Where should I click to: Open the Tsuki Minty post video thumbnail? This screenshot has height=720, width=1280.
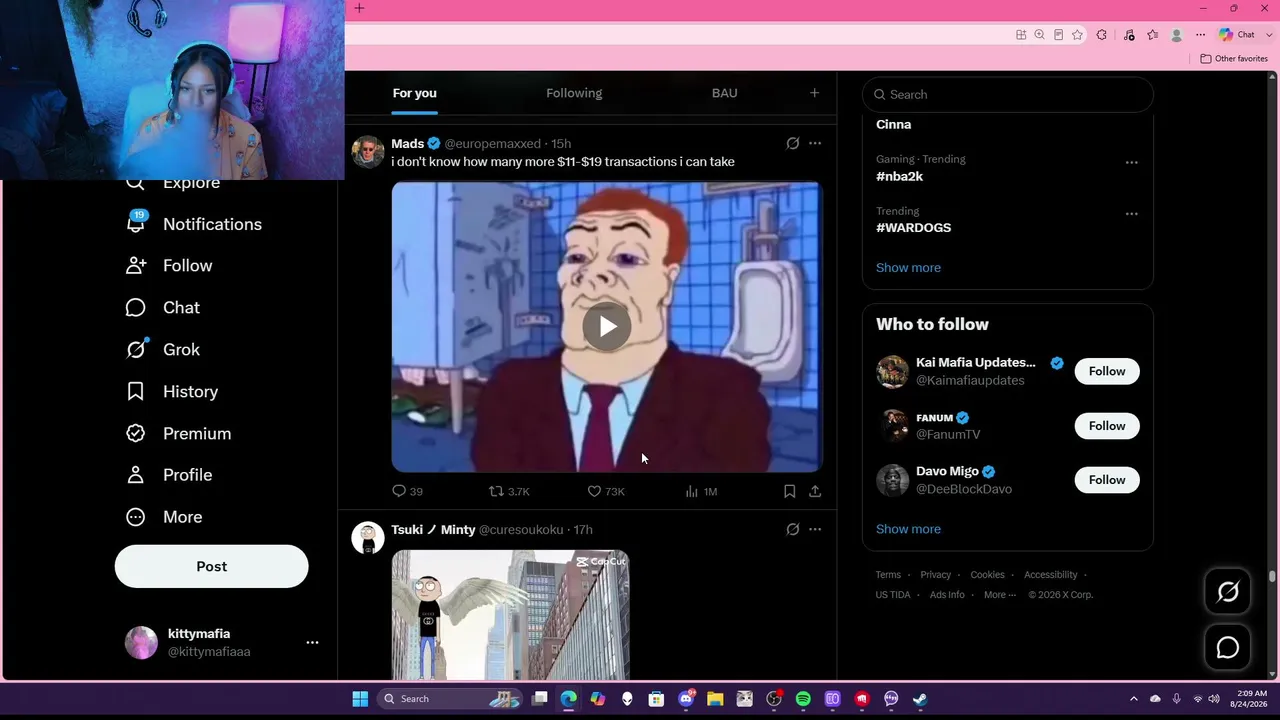510,615
